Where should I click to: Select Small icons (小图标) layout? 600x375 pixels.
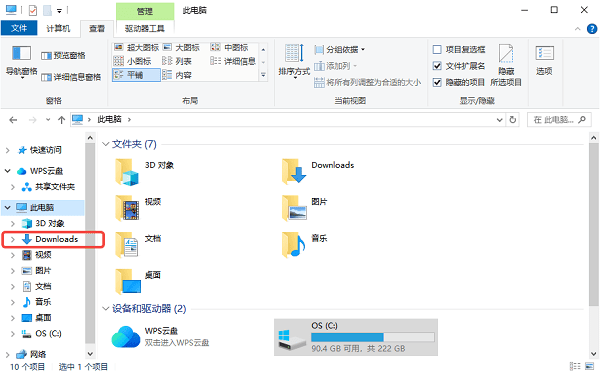pos(133,61)
